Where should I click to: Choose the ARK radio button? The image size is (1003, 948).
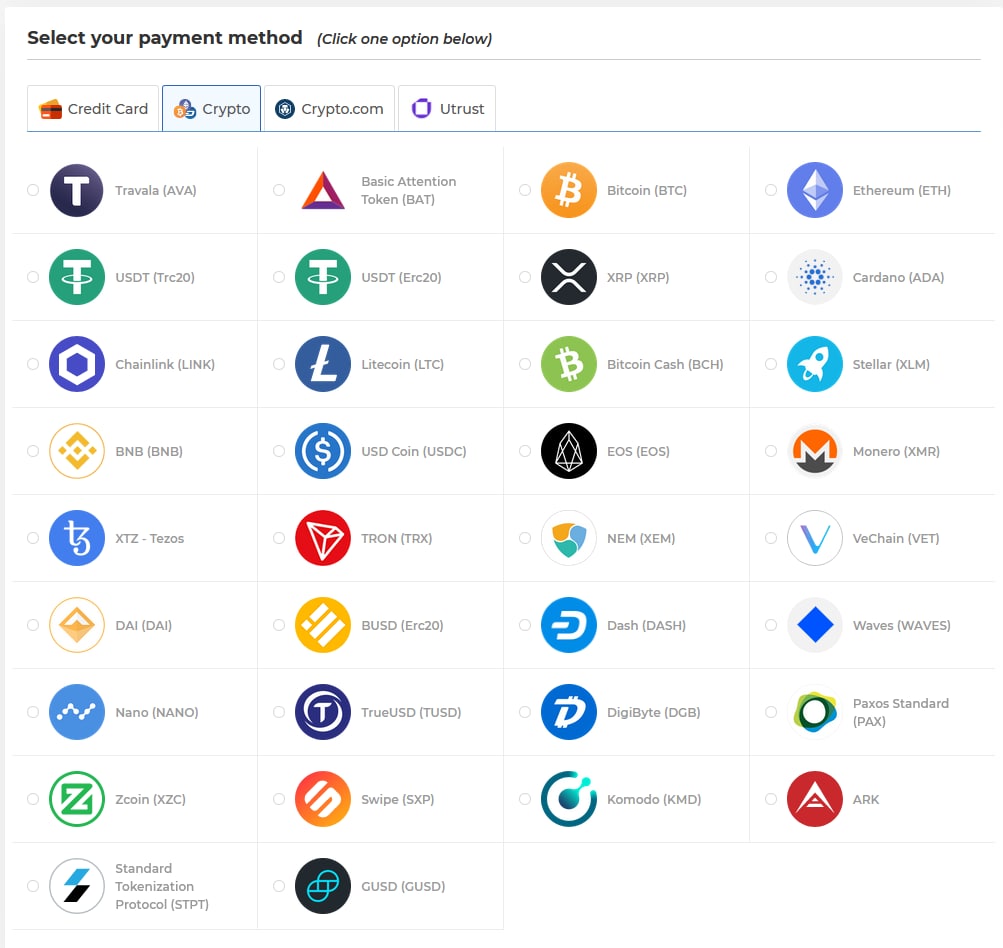771,800
